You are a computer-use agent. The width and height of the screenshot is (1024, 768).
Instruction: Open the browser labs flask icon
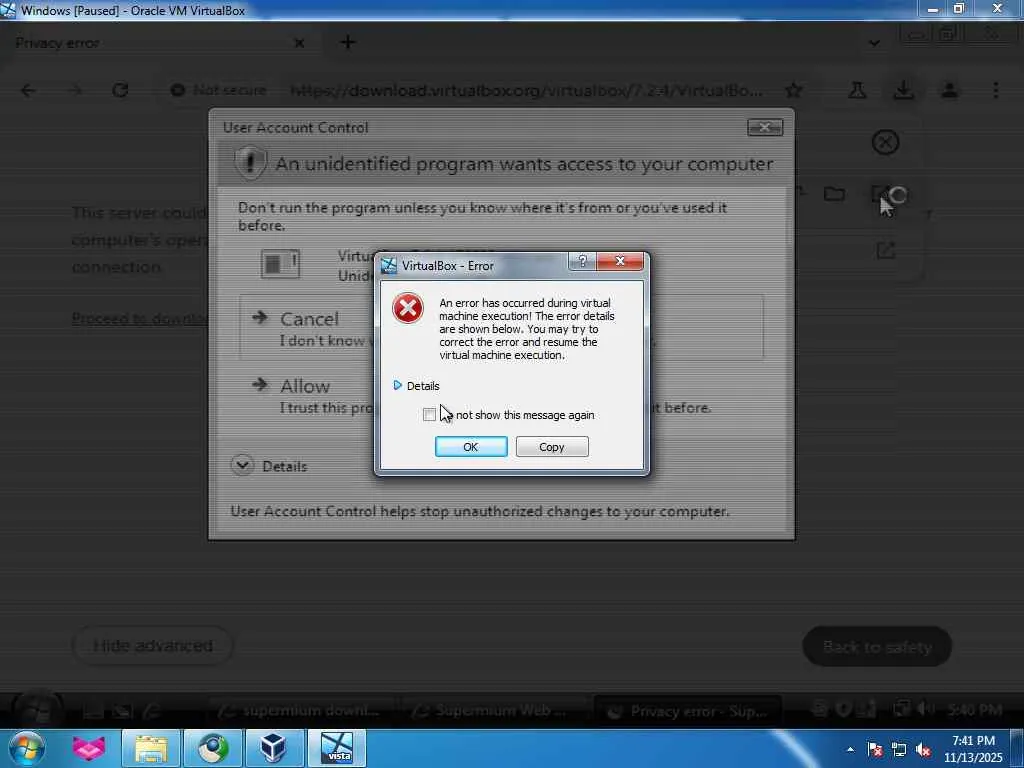(857, 90)
